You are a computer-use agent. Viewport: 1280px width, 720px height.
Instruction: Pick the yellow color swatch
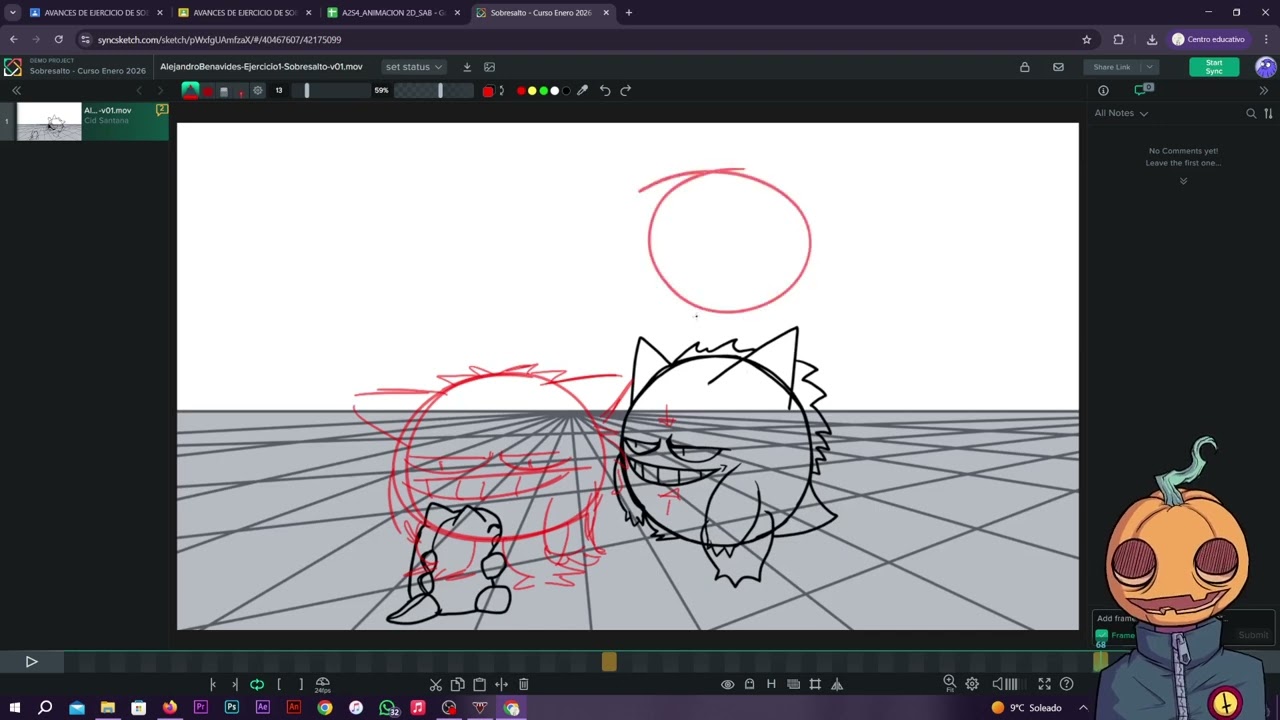532,91
